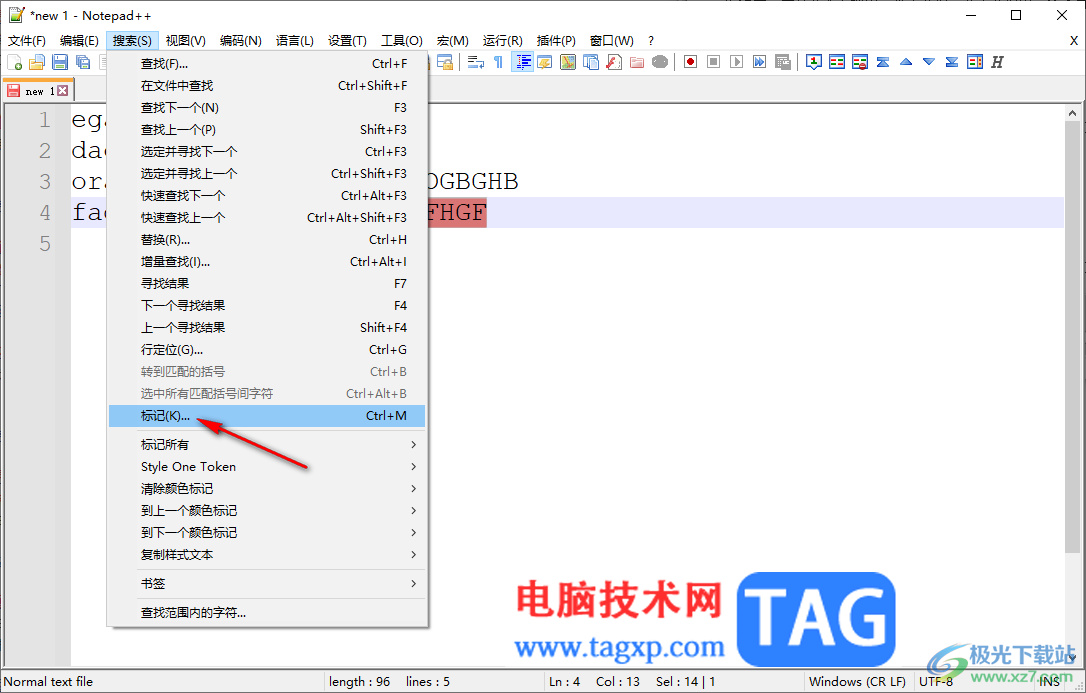Open the 文件(F) menu
Viewport: 1086px width, 693px height.
tap(26, 41)
